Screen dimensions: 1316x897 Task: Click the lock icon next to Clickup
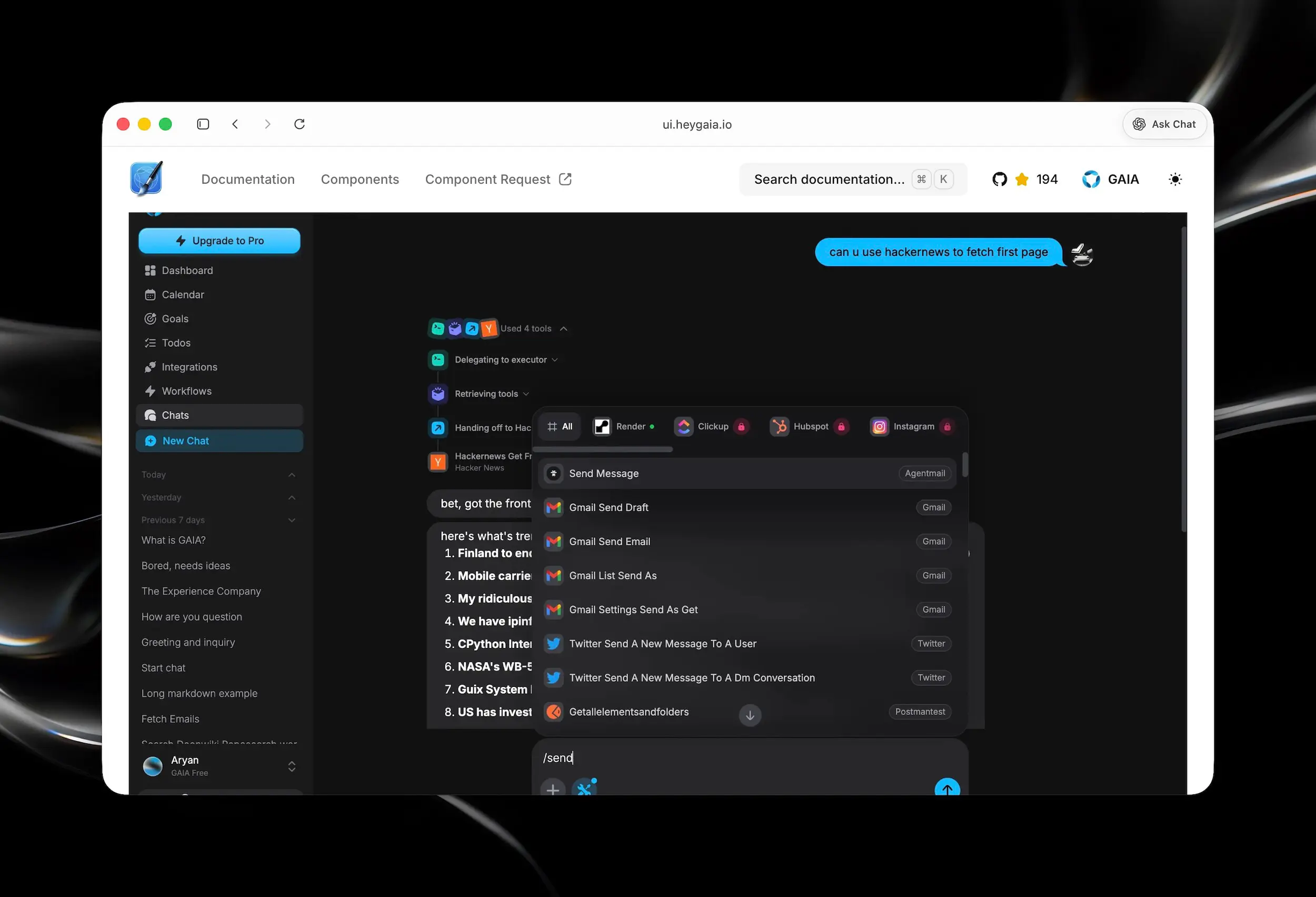[x=741, y=426]
